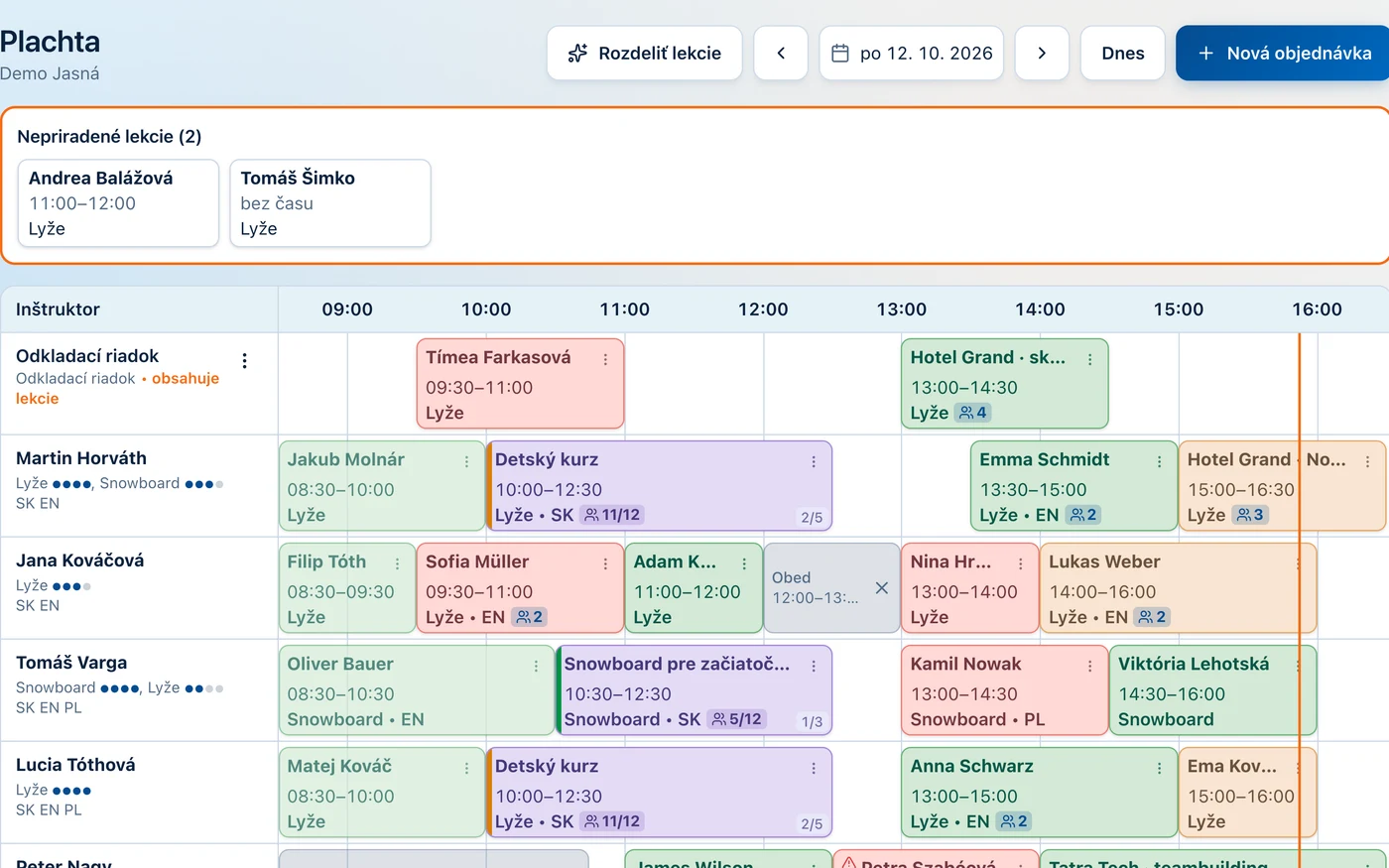Select unassigned lesson card Andrea Balážová
The width and height of the screenshot is (1389, 868).
(x=118, y=203)
